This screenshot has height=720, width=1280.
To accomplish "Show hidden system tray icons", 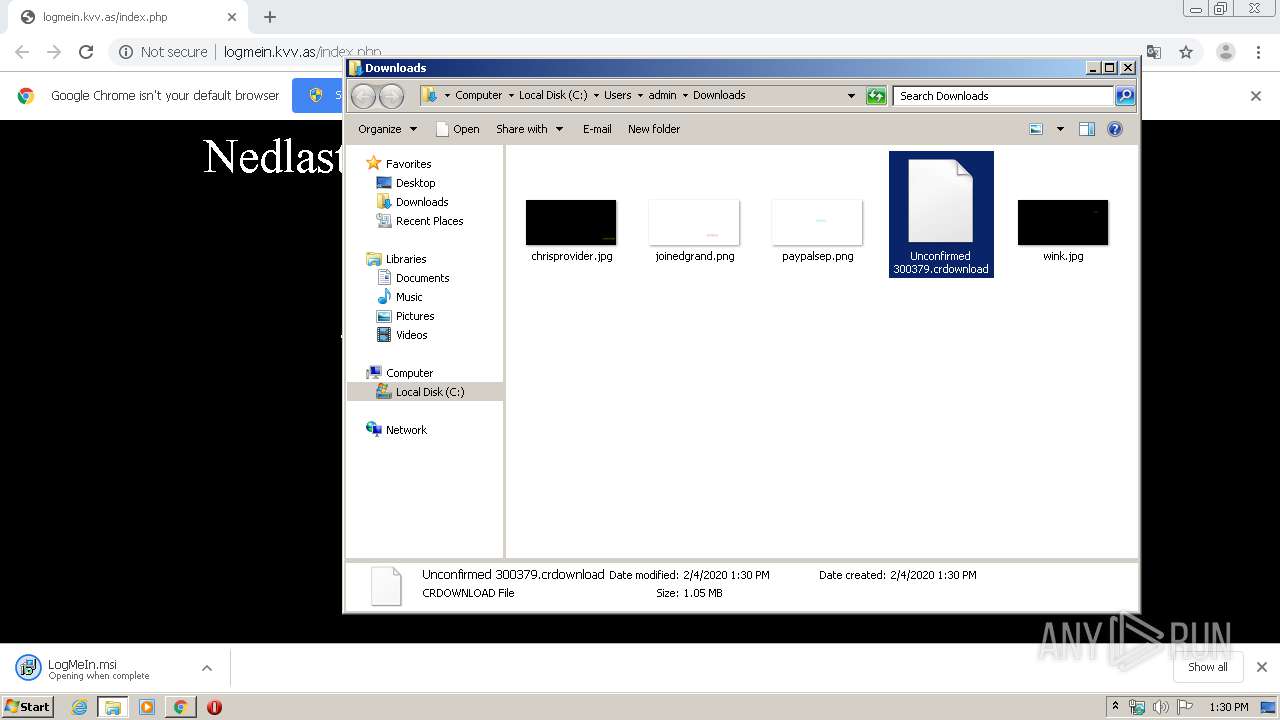I will (1115, 706).
